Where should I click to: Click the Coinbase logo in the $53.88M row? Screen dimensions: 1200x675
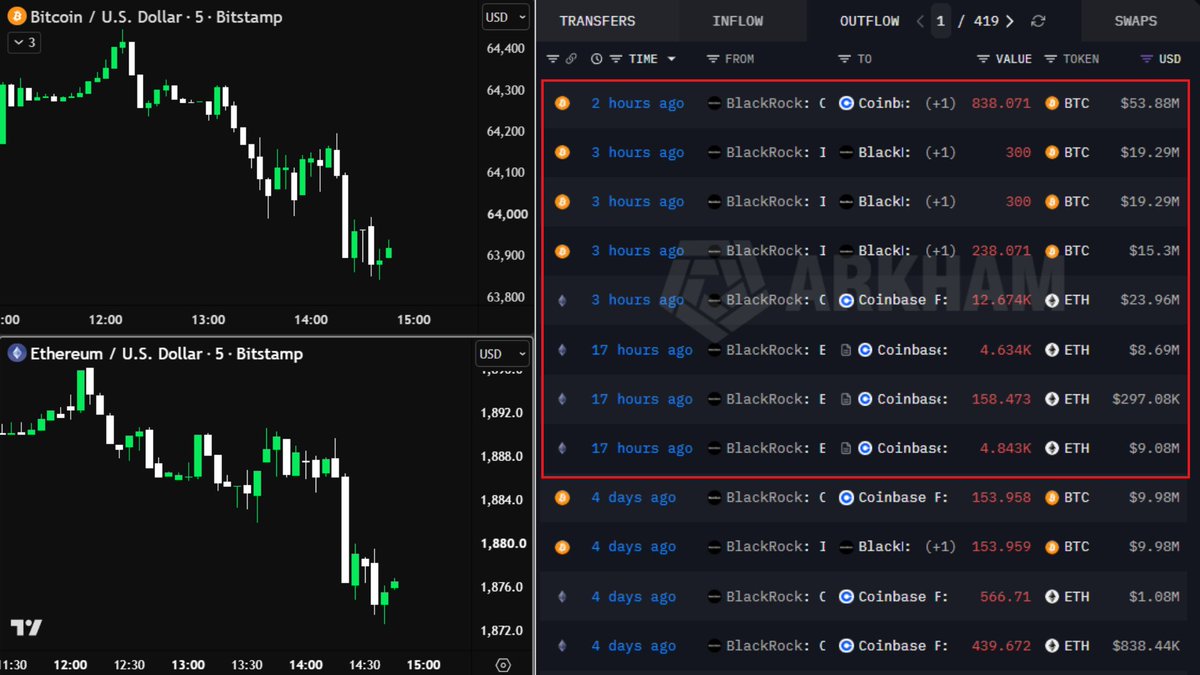click(x=846, y=103)
